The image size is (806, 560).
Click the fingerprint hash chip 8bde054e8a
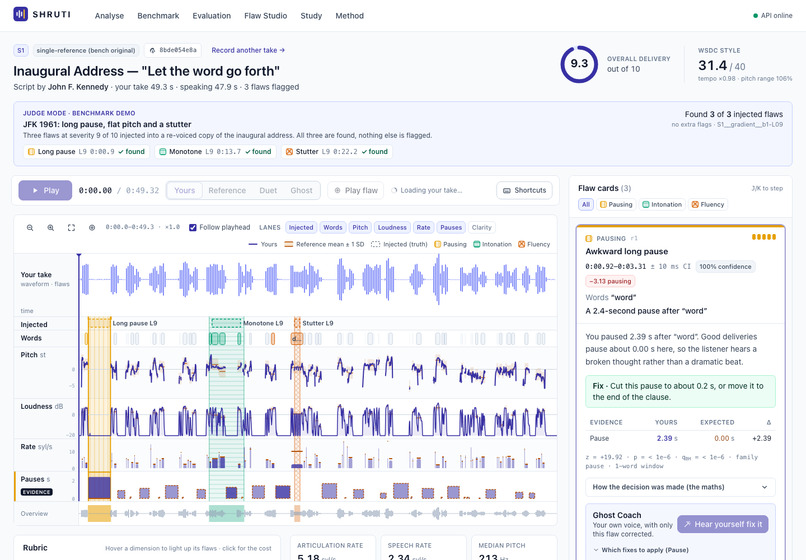(173, 50)
